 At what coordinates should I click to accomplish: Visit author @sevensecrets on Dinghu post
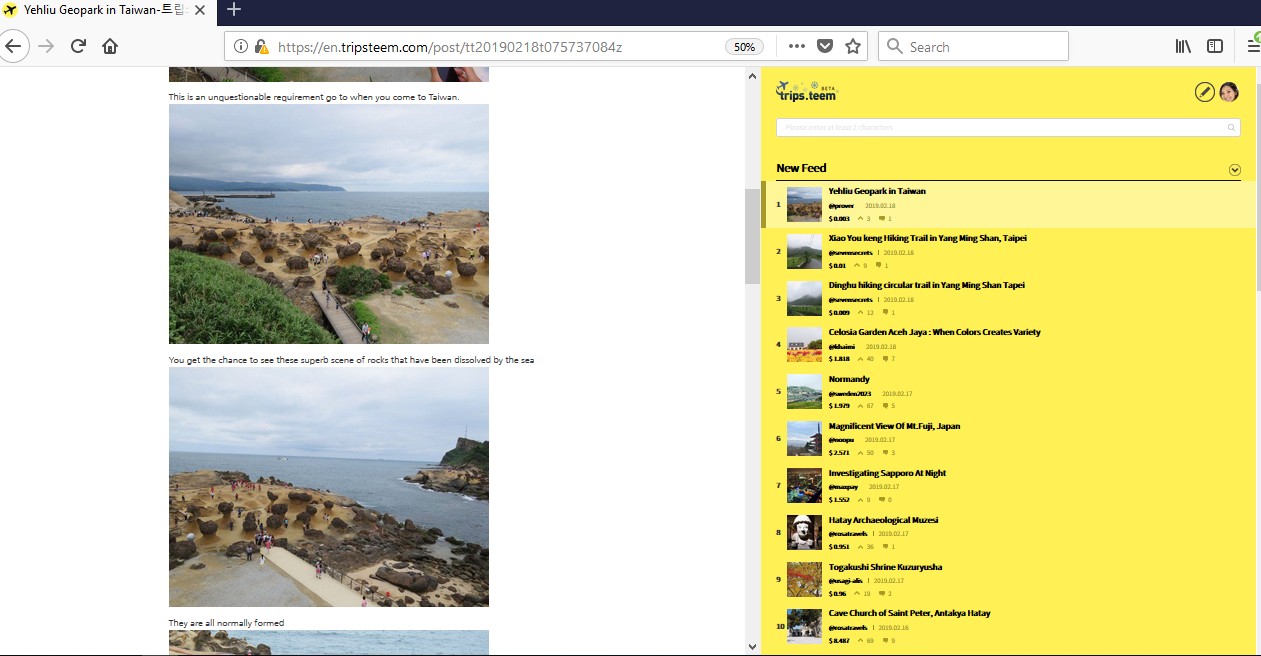(x=851, y=299)
